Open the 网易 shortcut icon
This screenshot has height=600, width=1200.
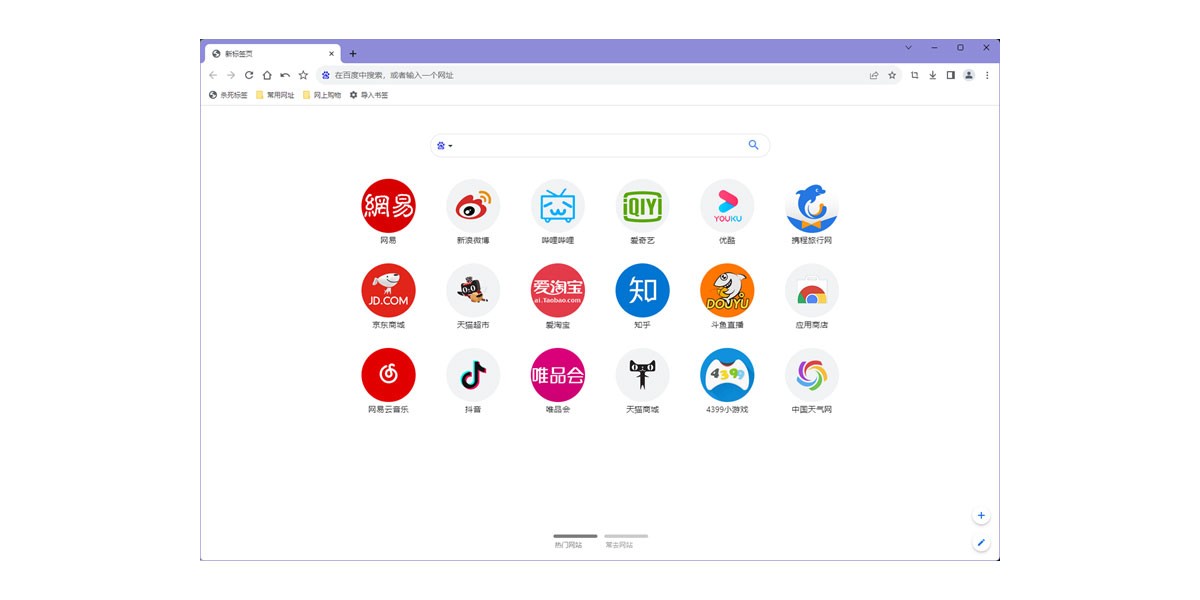click(388, 206)
